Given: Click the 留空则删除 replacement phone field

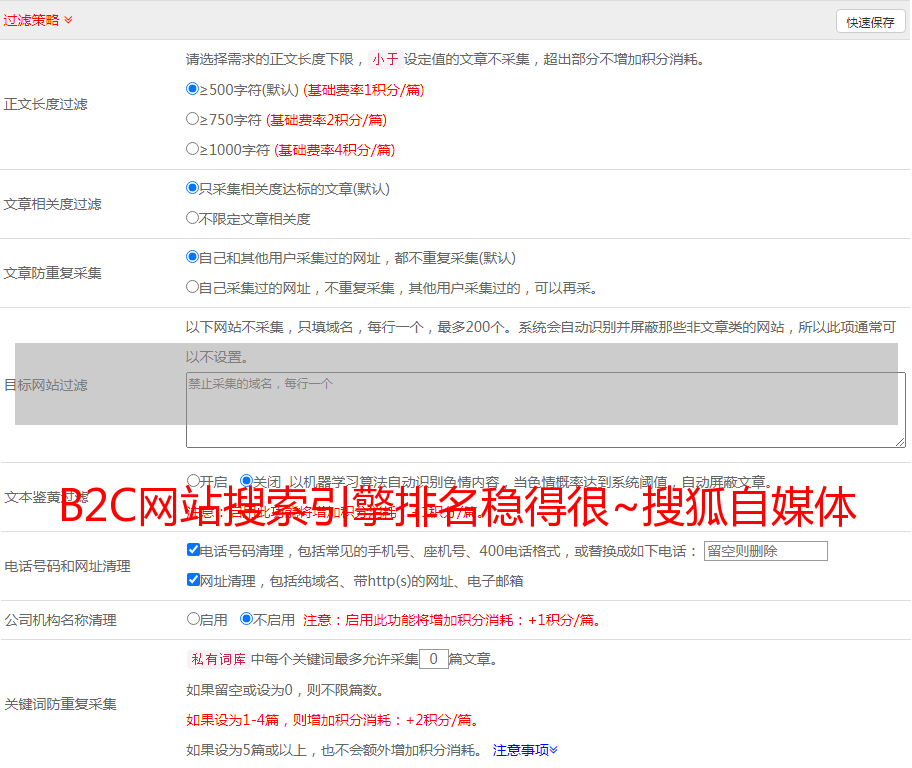Looking at the screenshot, I should pos(765,551).
